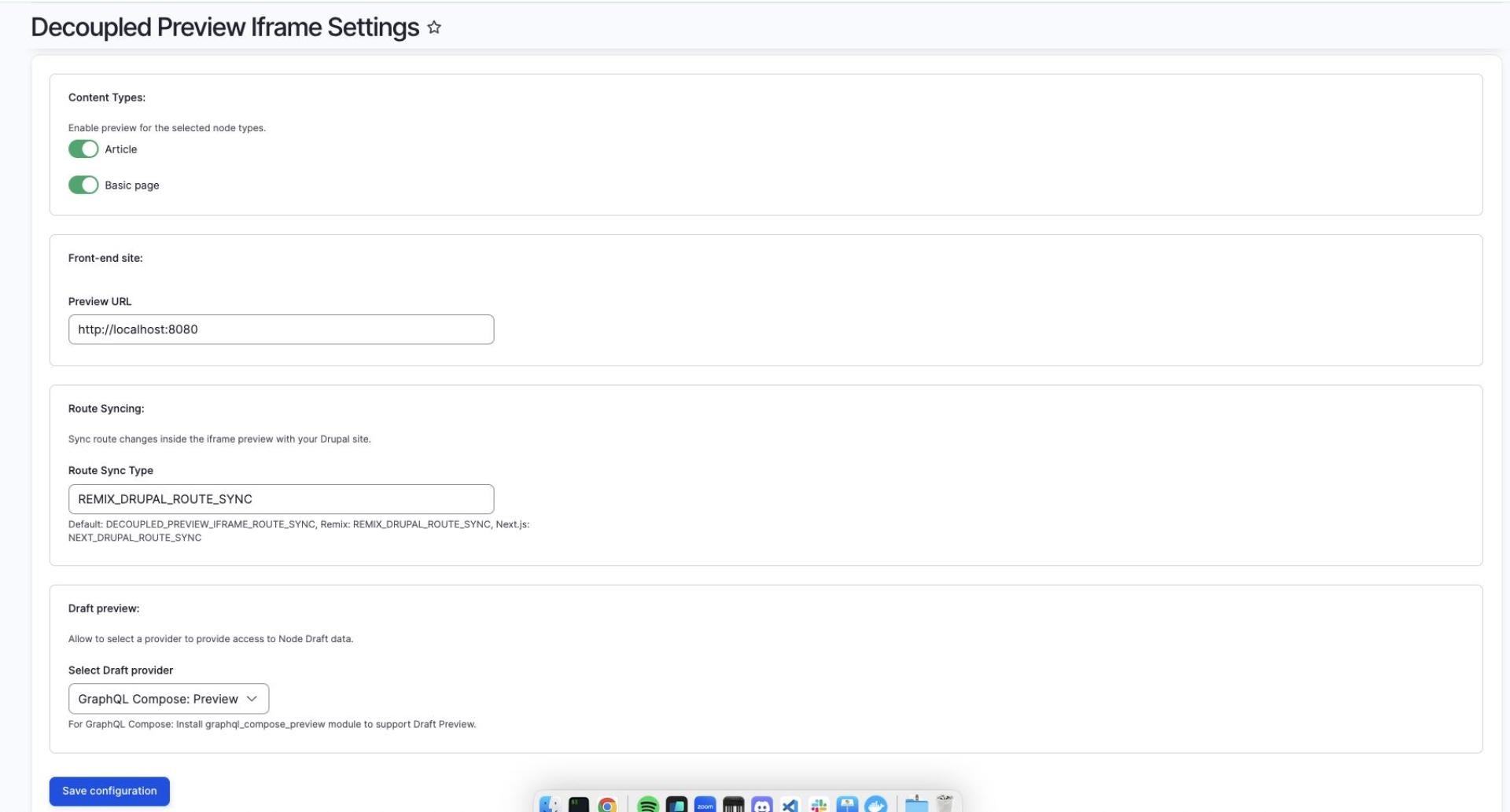The width and height of the screenshot is (1510, 812).
Task: Open the Downloads folder in the dock
Action: [x=917, y=805]
